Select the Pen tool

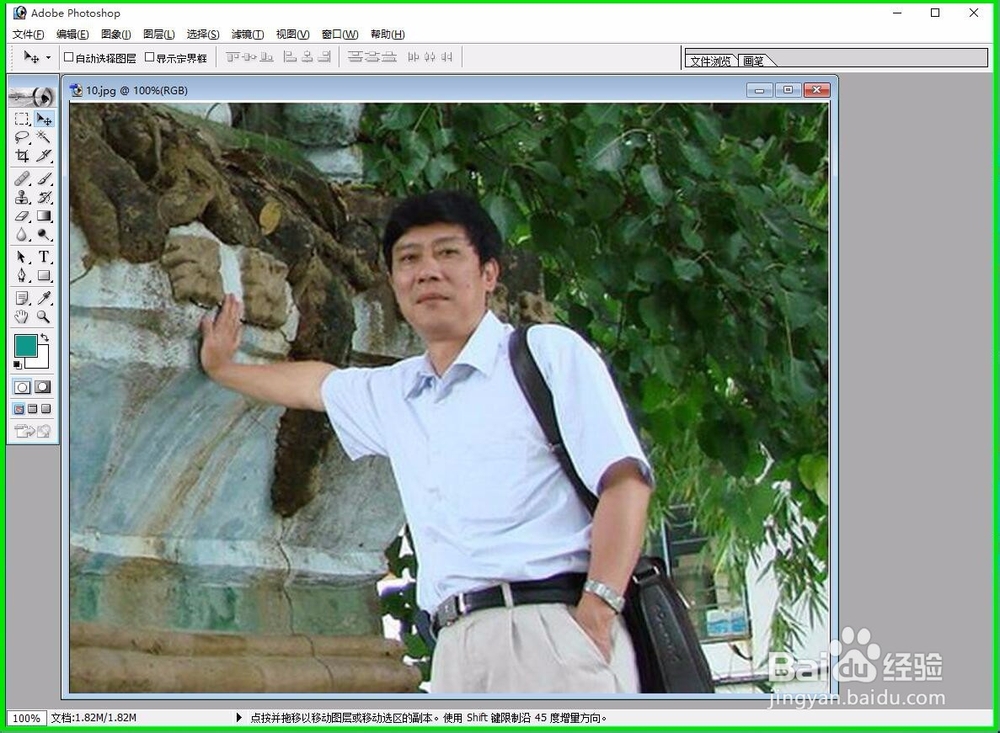[x=22, y=276]
